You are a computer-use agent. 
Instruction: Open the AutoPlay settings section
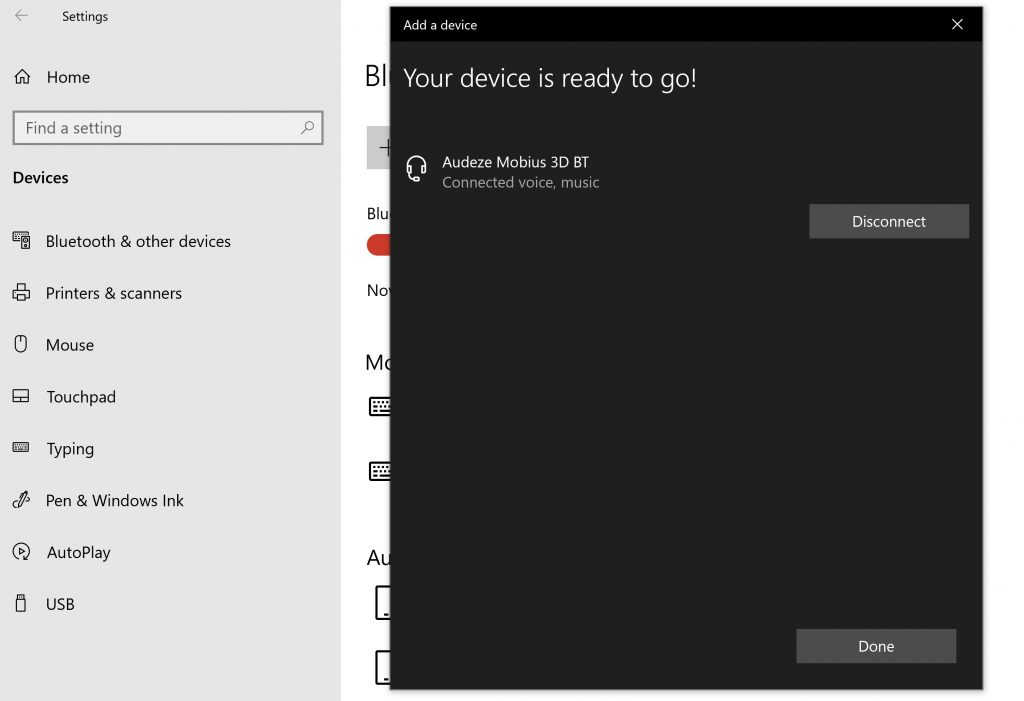pos(78,553)
